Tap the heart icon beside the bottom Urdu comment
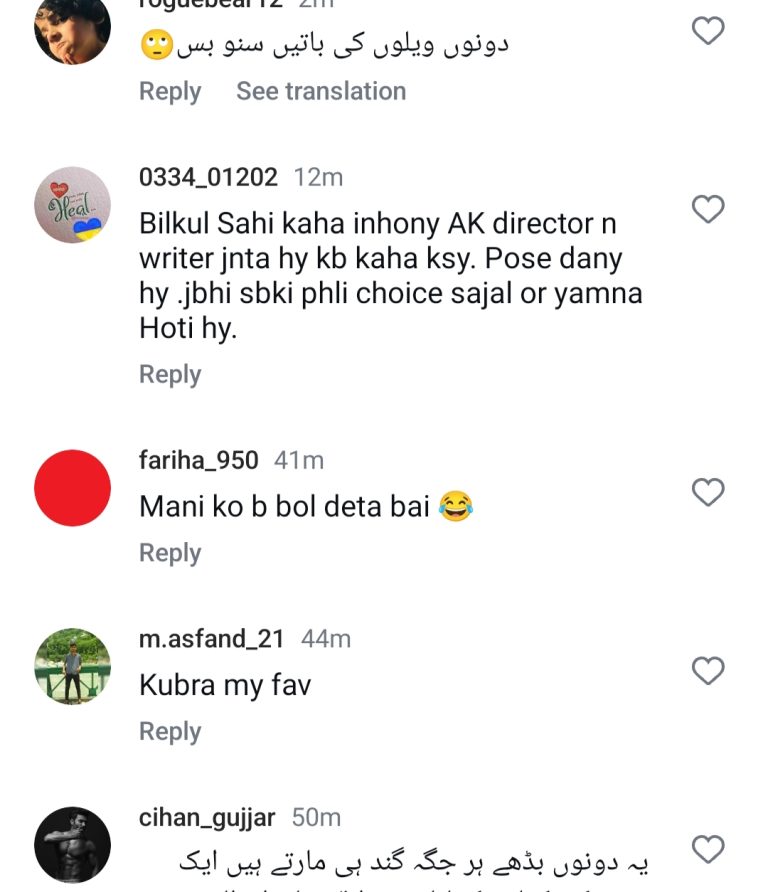 coord(708,847)
